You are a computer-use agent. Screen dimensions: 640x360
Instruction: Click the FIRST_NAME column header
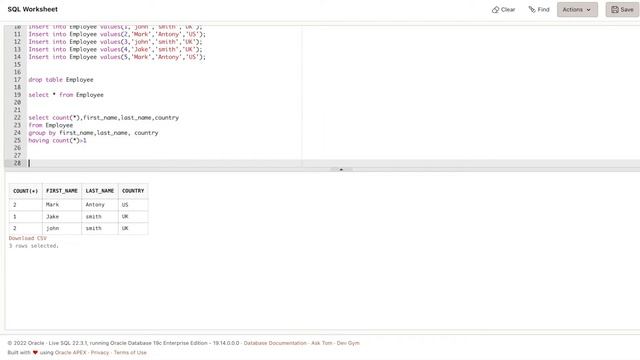coord(62,191)
